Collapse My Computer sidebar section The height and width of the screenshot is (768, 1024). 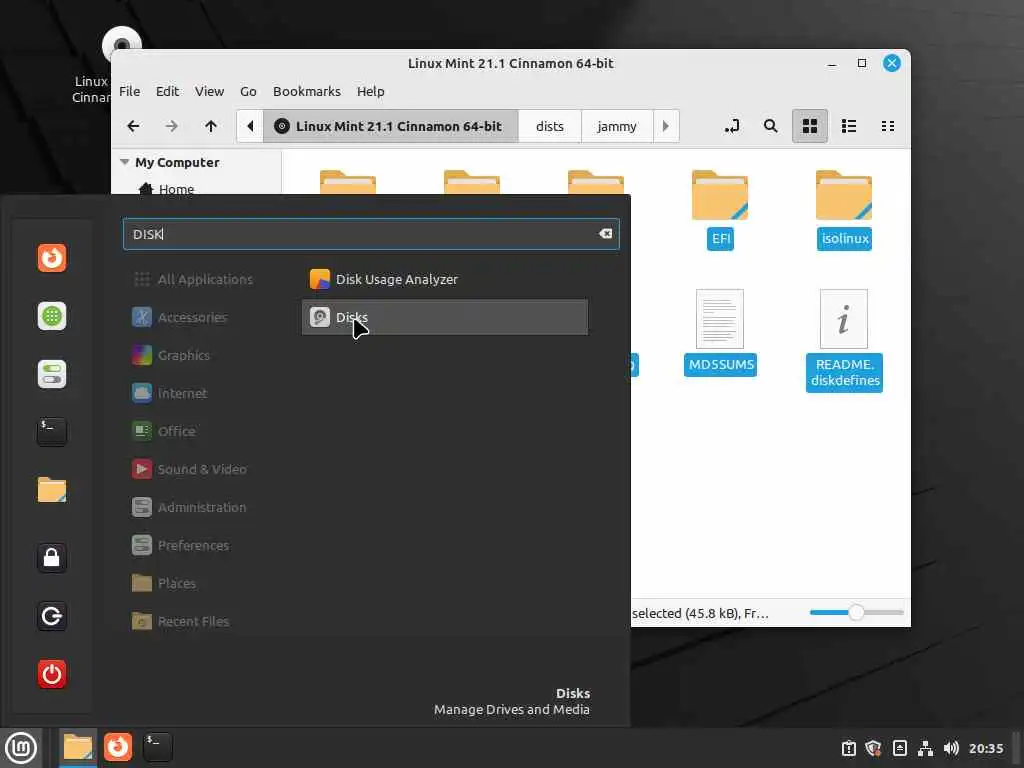[124, 162]
